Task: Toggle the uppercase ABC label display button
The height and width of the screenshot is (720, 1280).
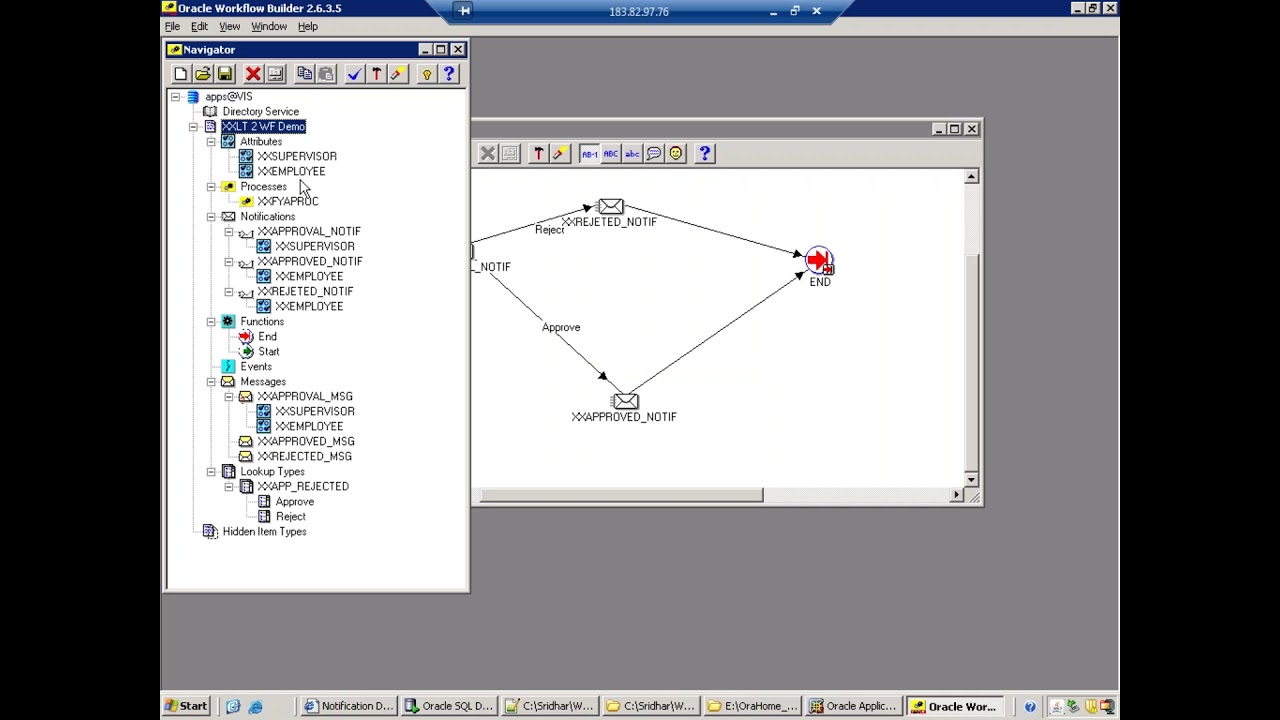Action: click(611, 154)
